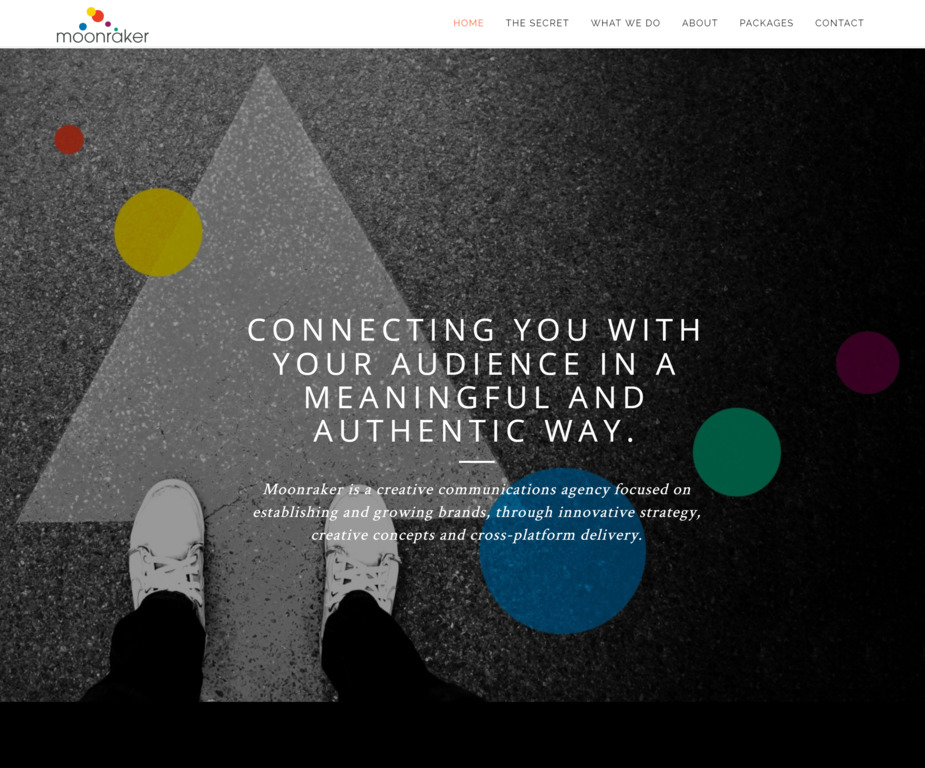
Task: Go to THE SECRET page
Action: 537,23
